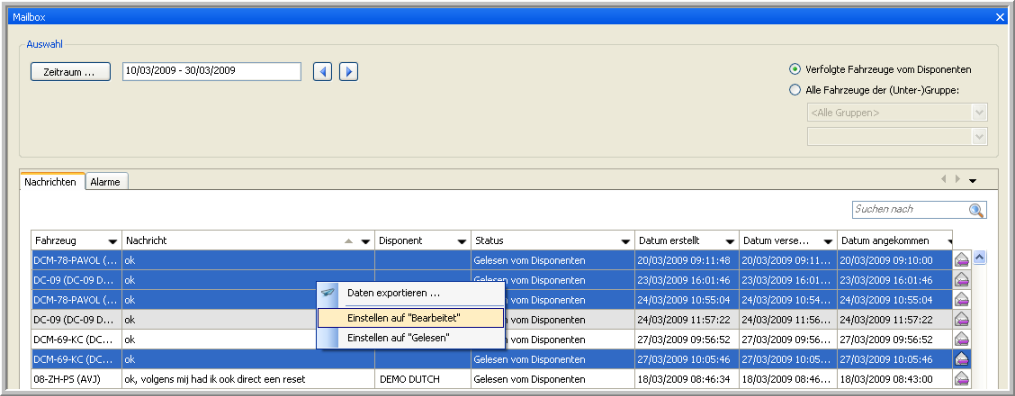1015x396 pixels.
Task: Go to the next time period arrow
Action: (349, 71)
